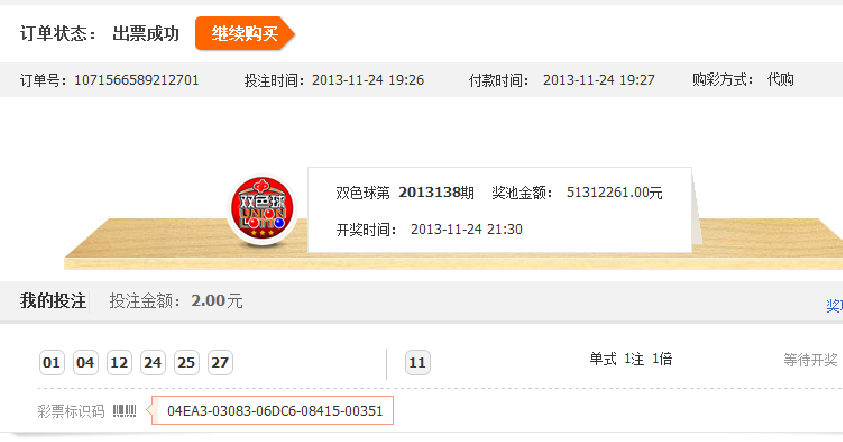This screenshot has height=442, width=843.
Task: Select red ball number 12
Action: point(119,362)
